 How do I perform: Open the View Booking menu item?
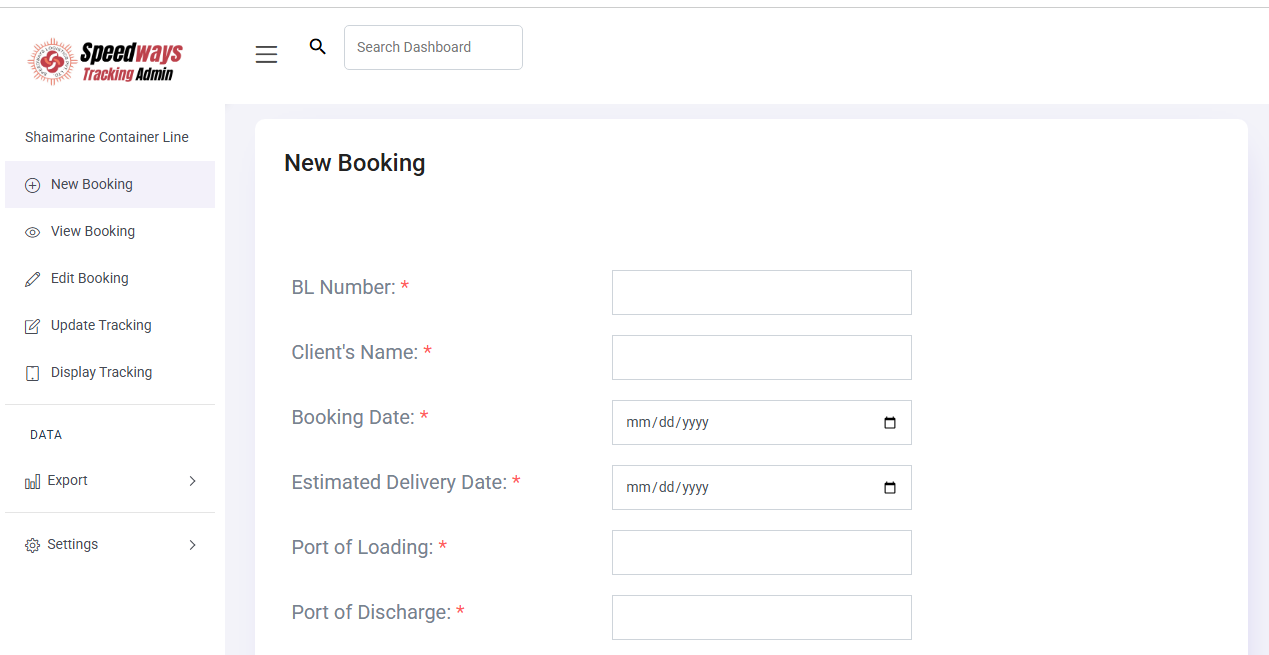[93, 231]
